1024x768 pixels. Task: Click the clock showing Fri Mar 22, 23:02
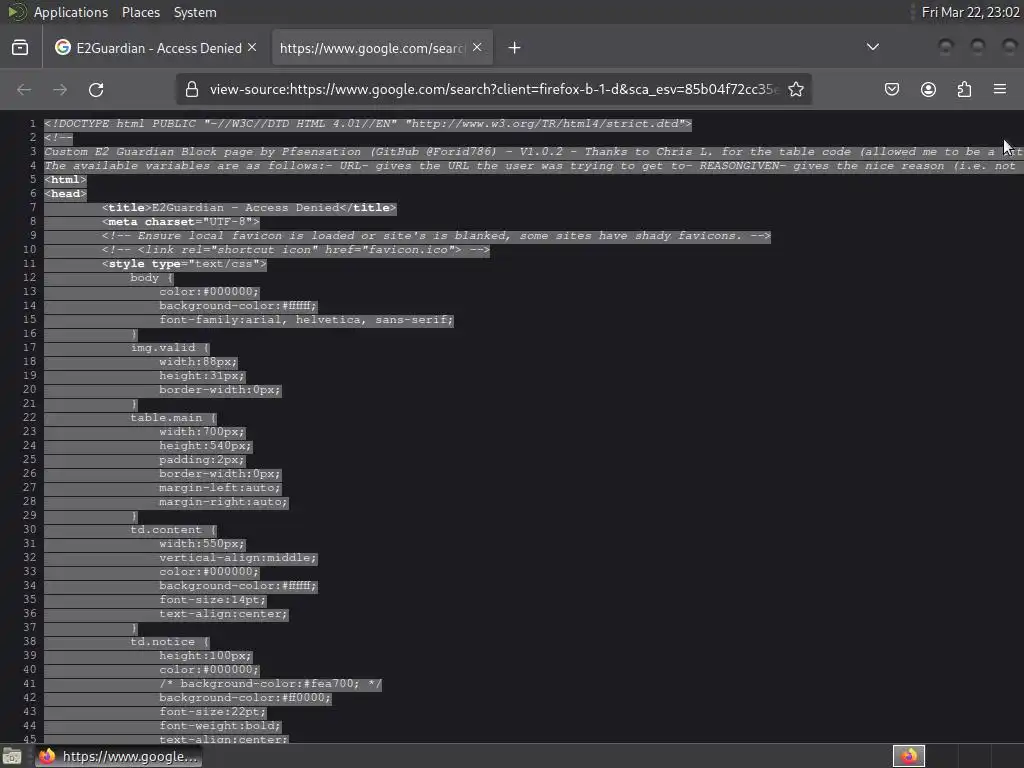[970, 12]
